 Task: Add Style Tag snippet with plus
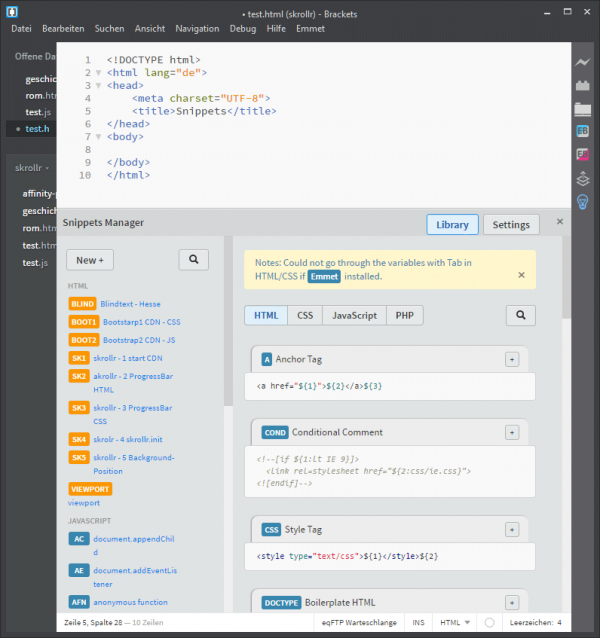point(512,530)
